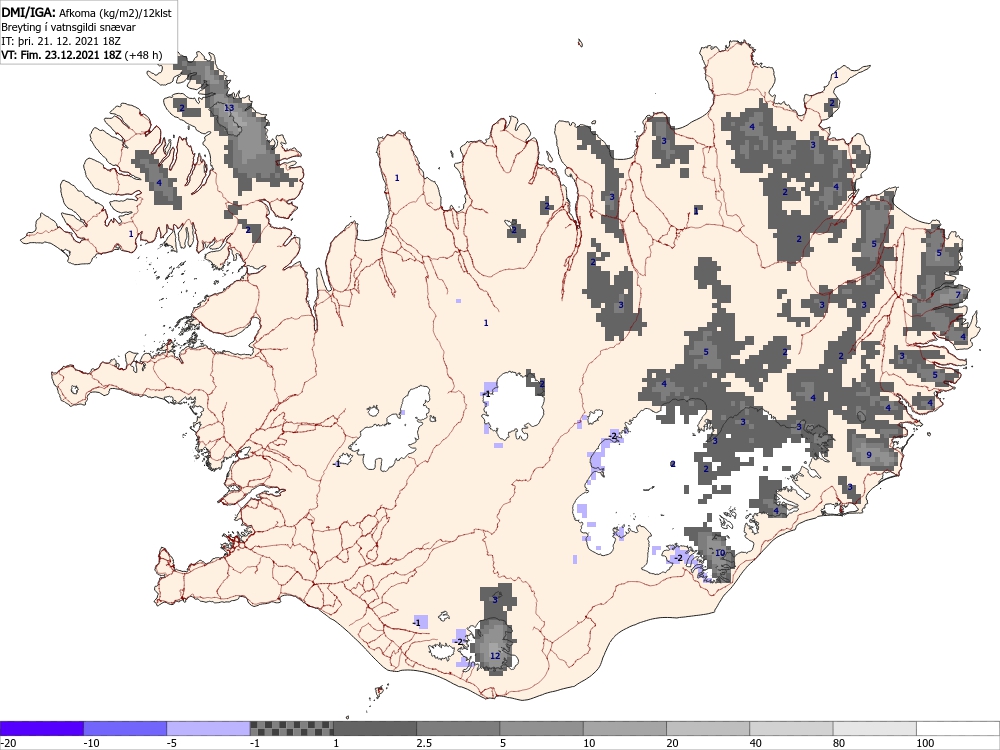The height and width of the screenshot is (750, 1000).
Task: Click the 20 to 40 legend swatch
Action: (x=708, y=728)
